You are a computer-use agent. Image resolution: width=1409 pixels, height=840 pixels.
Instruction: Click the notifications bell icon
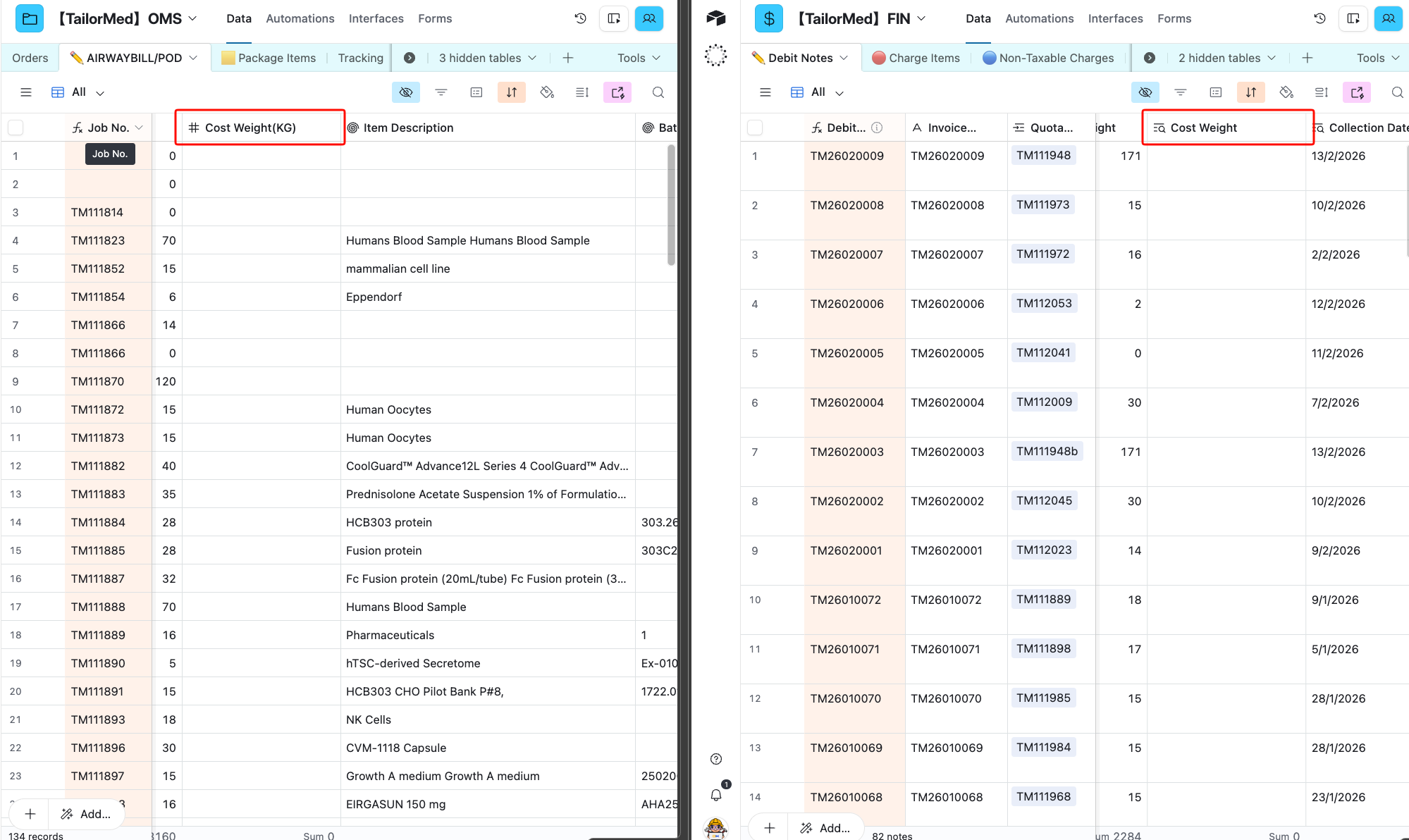tap(716, 795)
